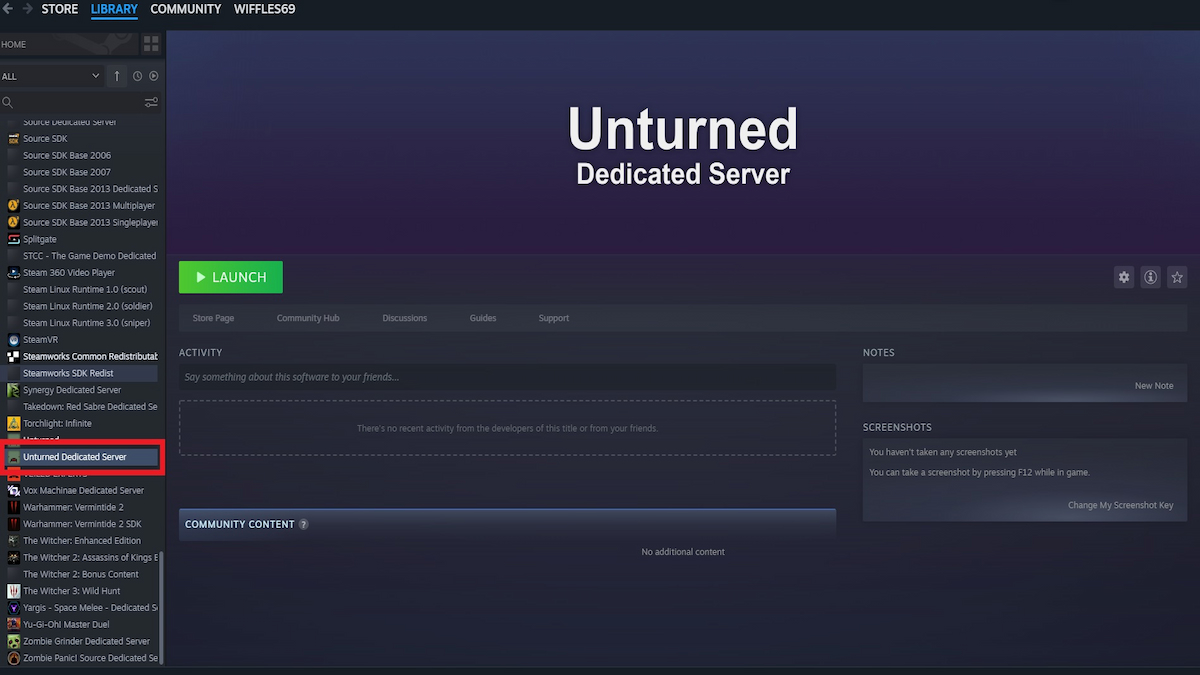Switch to collections grid view icon
Viewport: 1200px width, 675px height.
point(151,44)
